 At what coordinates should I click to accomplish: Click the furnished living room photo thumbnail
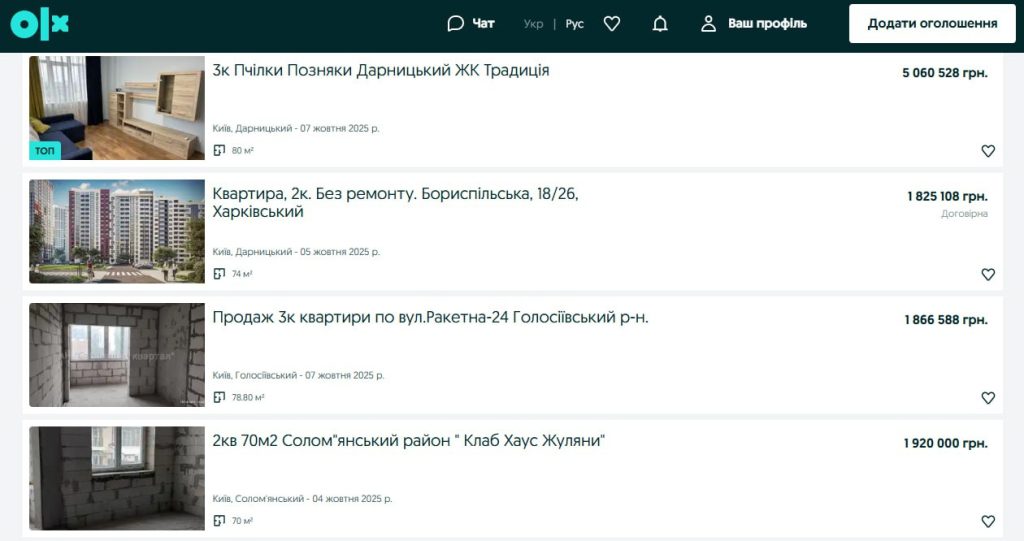117,108
